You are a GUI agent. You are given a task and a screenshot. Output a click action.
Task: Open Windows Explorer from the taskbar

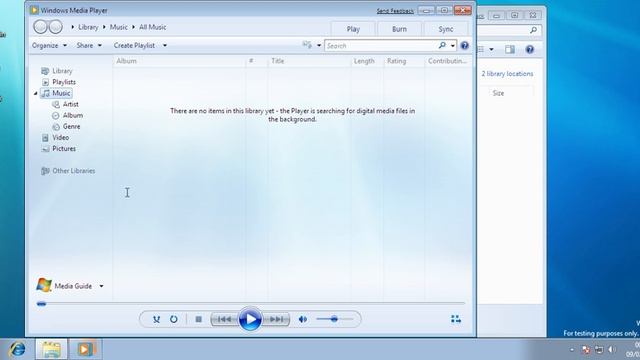tap(51, 349)
